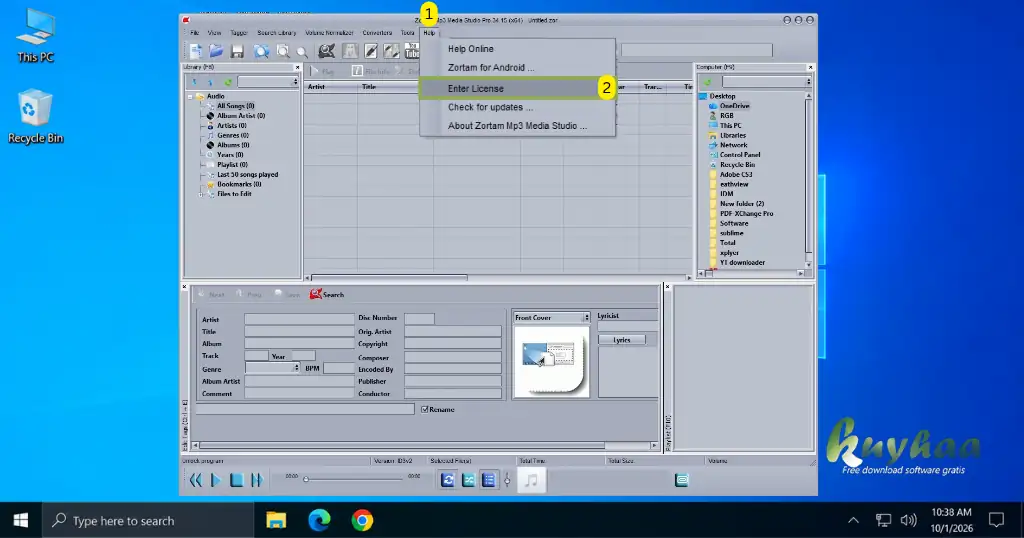This screenshot has width=1024, height=538.
Task: Click the Title column header
Action: [x=395, y=87]
